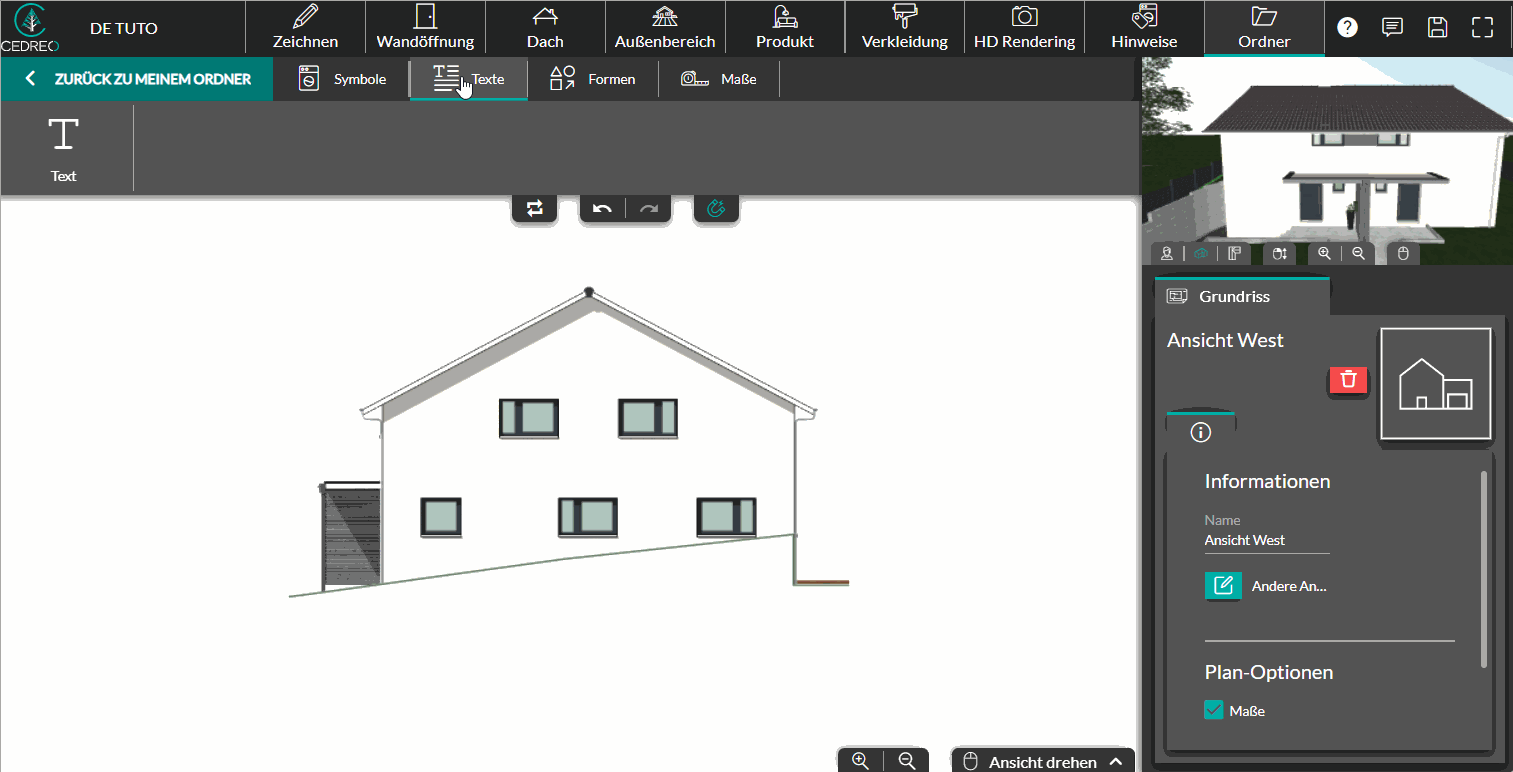Toggle the 3D isometric view icon
Image resolution: width=1513 pixels, height=772 pixels.
tap(1201, 254)
